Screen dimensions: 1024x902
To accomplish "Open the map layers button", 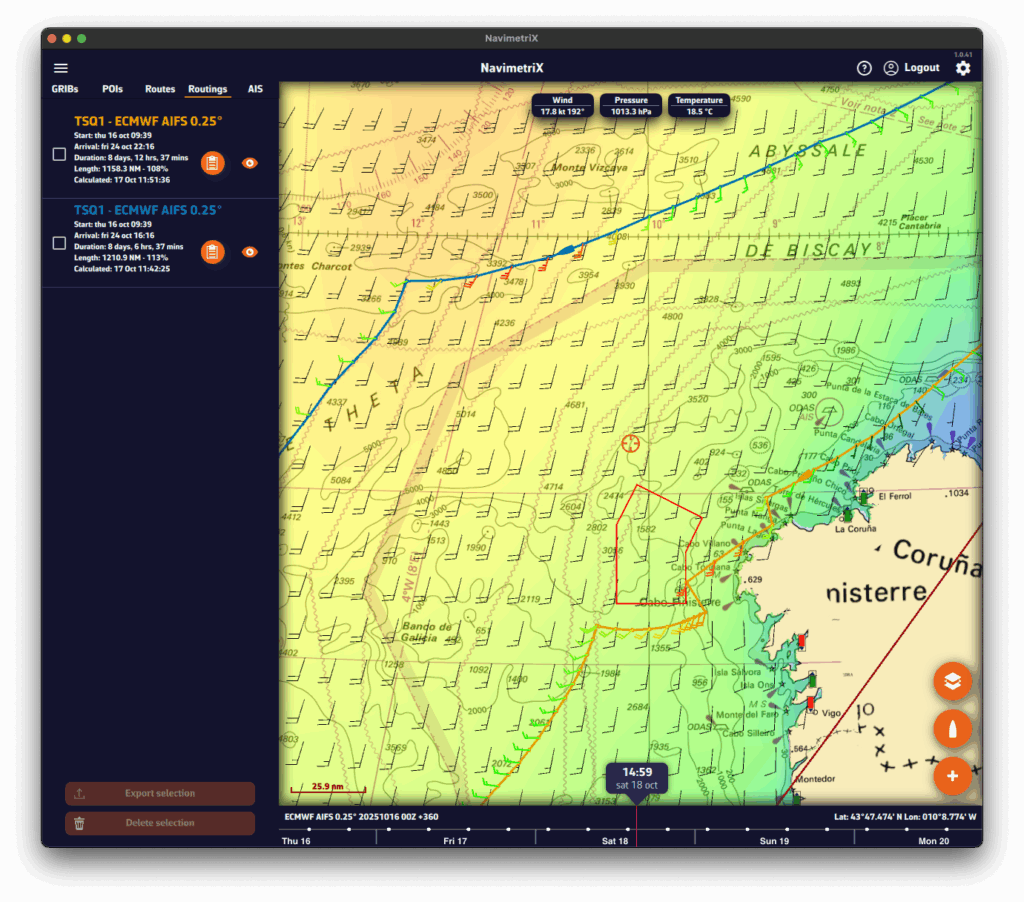I will 952,681.
